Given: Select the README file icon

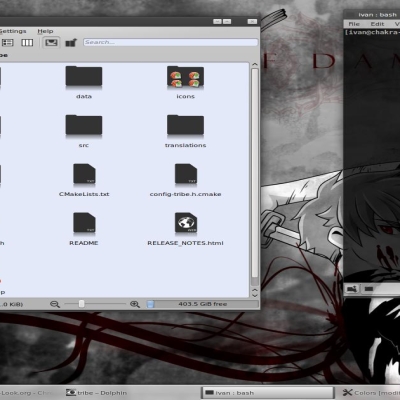Looking at the screenshot, I should [x=84, y=223].
